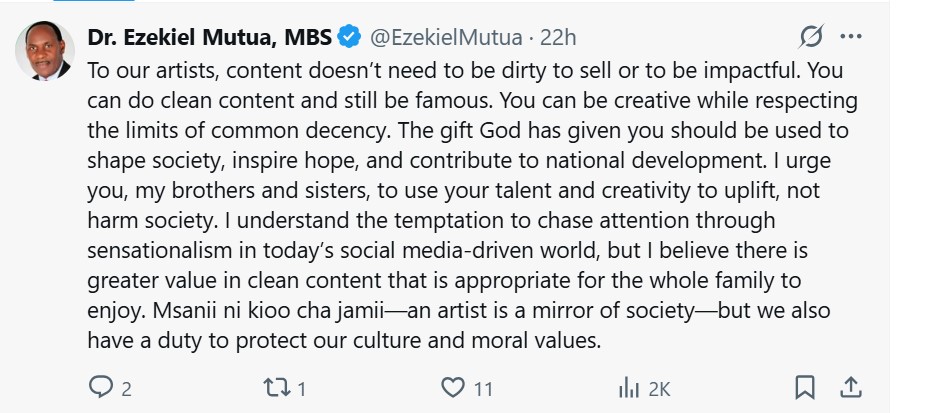Click the Grok slashed-circle icon
The height and width of the screenshot is (413, 930).
810,38
